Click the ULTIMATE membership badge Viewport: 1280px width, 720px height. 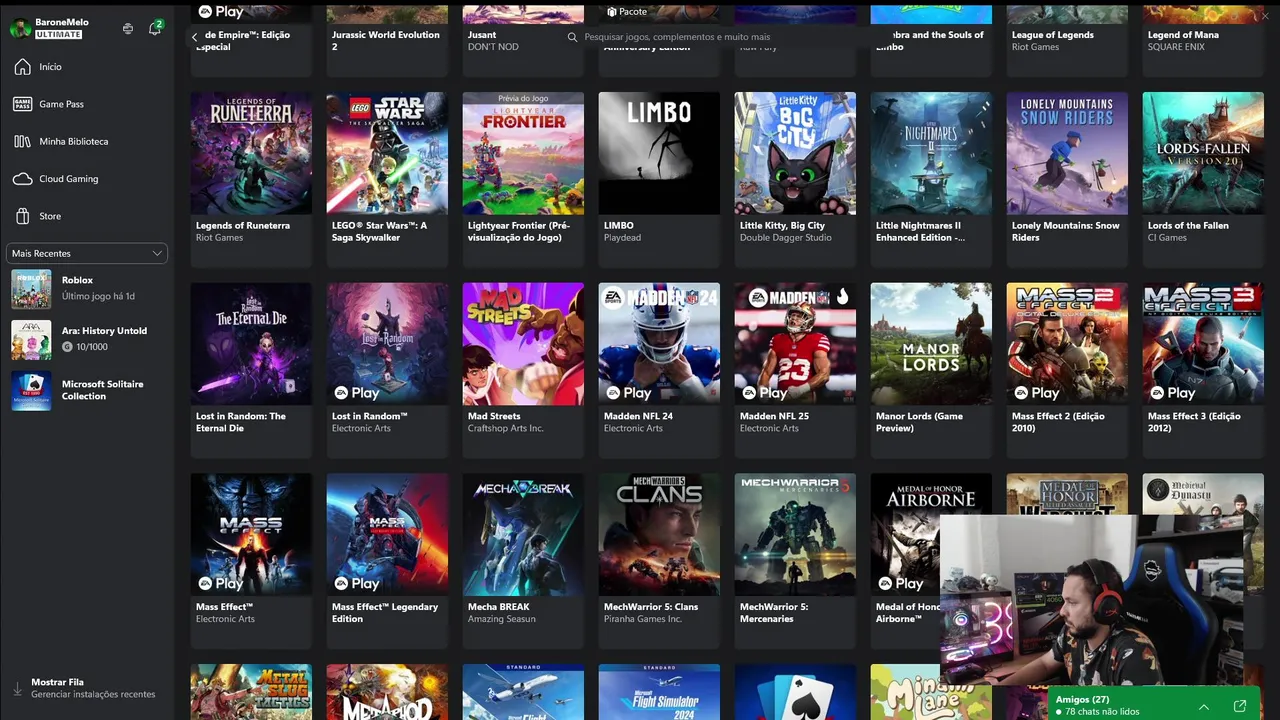[x=58, y=34]
